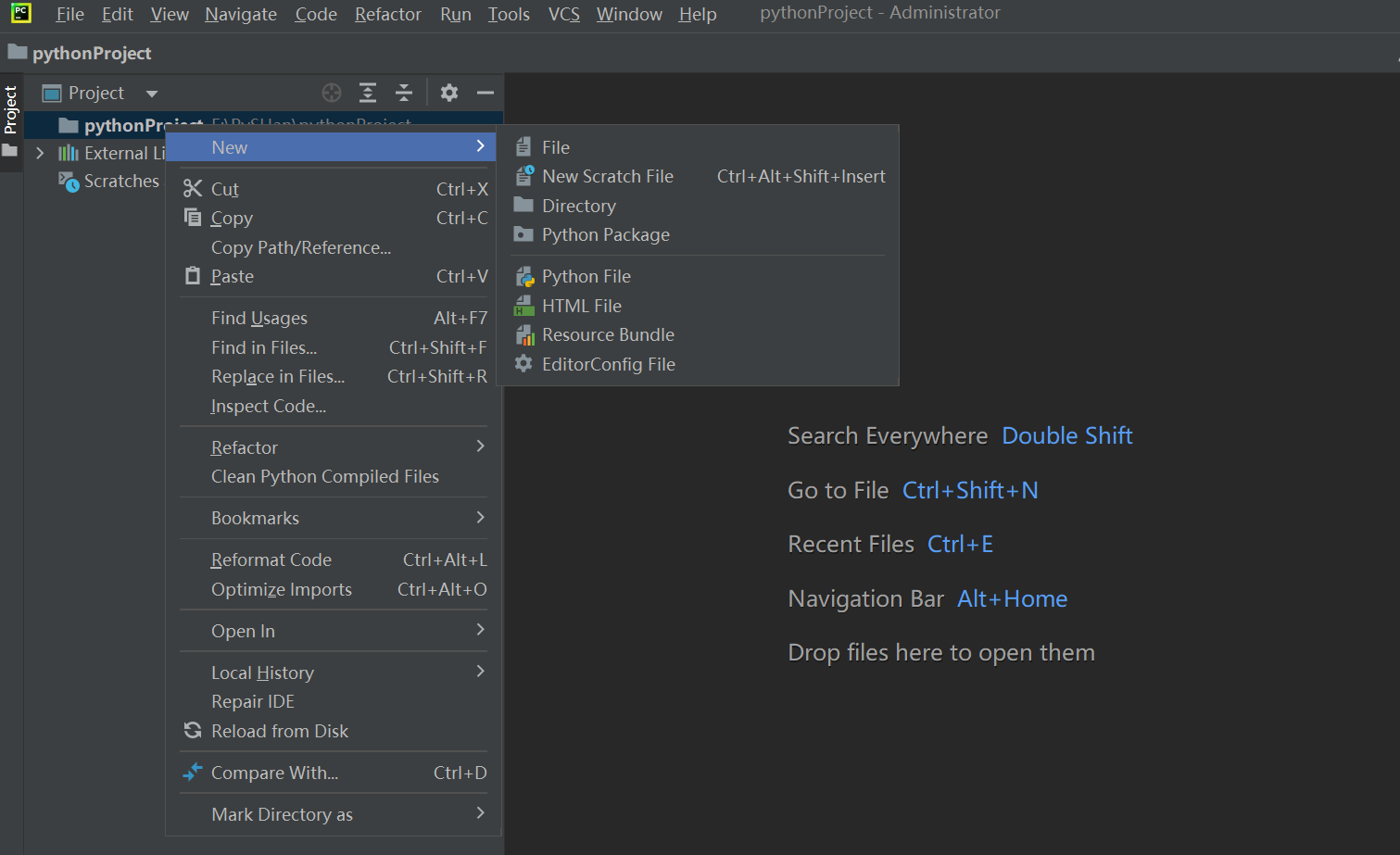This screenshot has width=1400, height=855.
Task: Open the Tools menu
Action: (509, 14)
